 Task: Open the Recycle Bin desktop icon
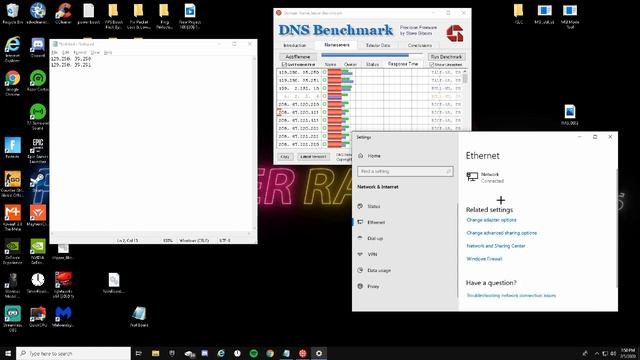point(12,13)
